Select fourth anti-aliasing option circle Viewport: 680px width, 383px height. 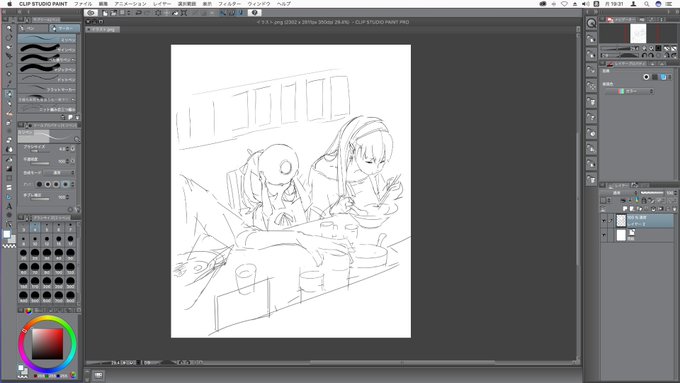[65, 184]
